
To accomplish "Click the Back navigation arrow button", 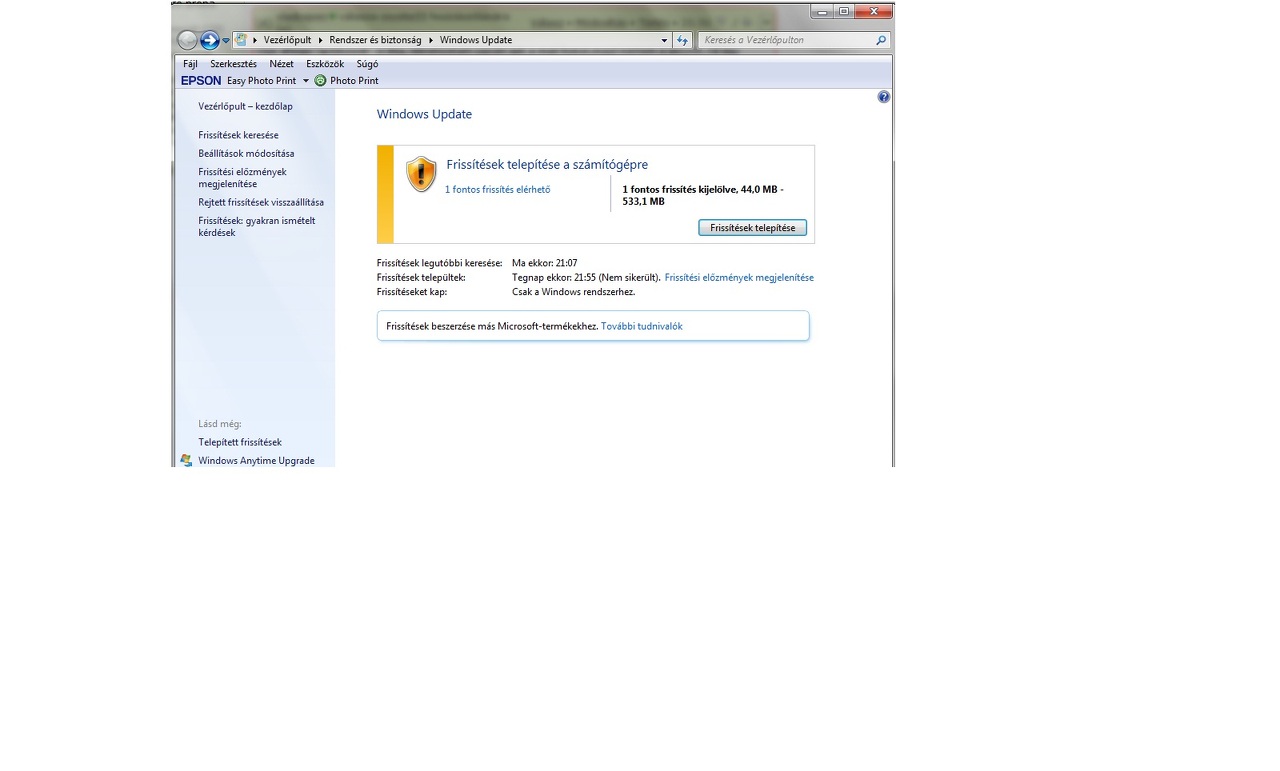I will click(187, 40).
